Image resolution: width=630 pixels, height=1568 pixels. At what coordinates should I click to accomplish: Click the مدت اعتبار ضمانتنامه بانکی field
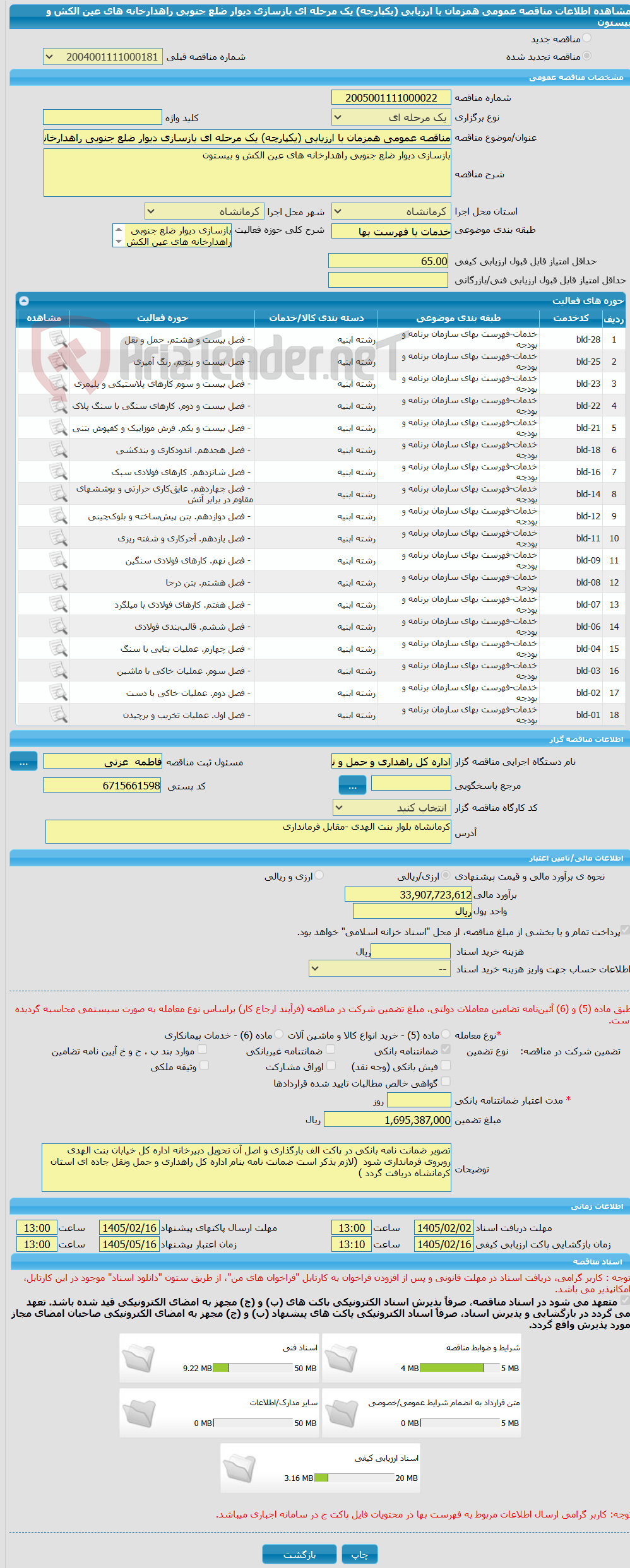419,1100
